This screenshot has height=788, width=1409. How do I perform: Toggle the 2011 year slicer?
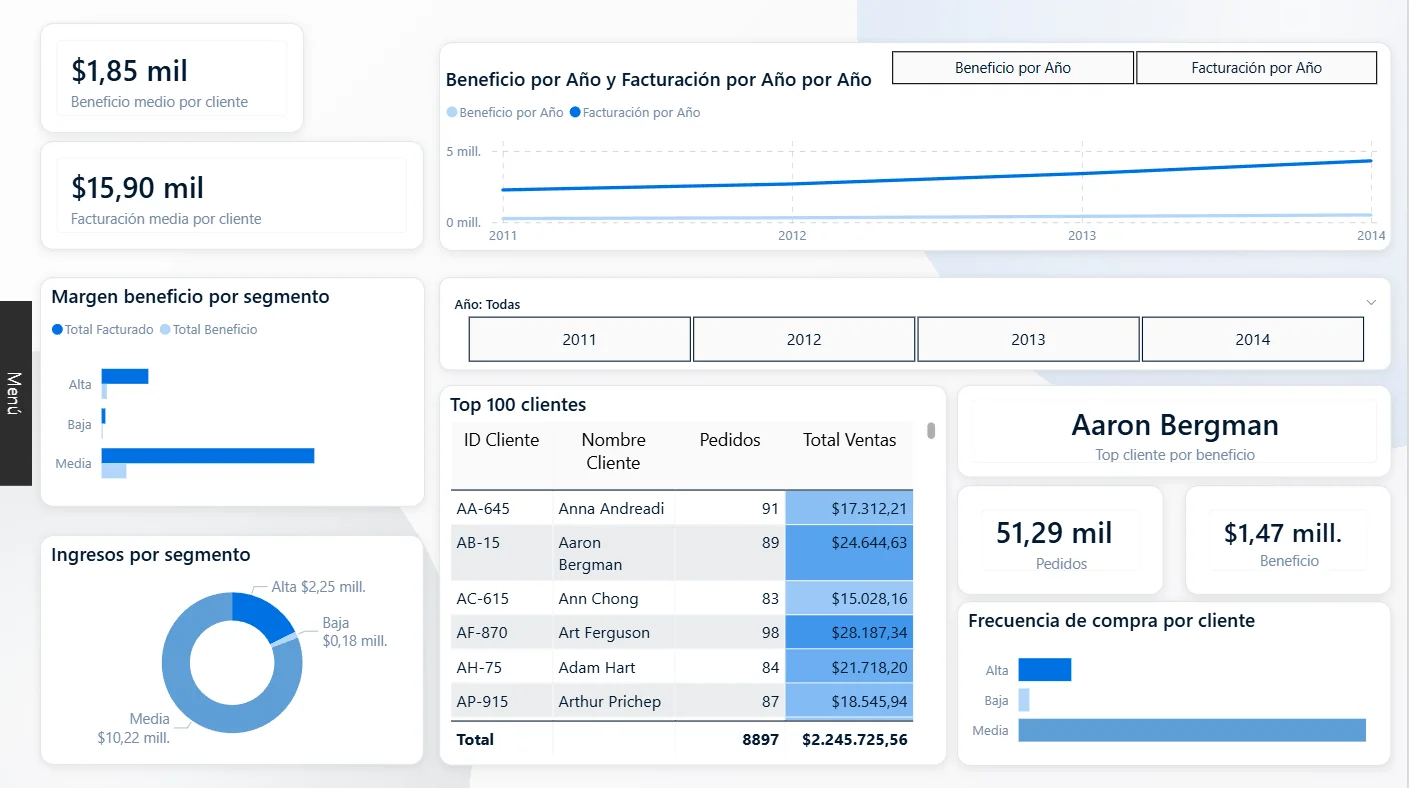(579, 339)
